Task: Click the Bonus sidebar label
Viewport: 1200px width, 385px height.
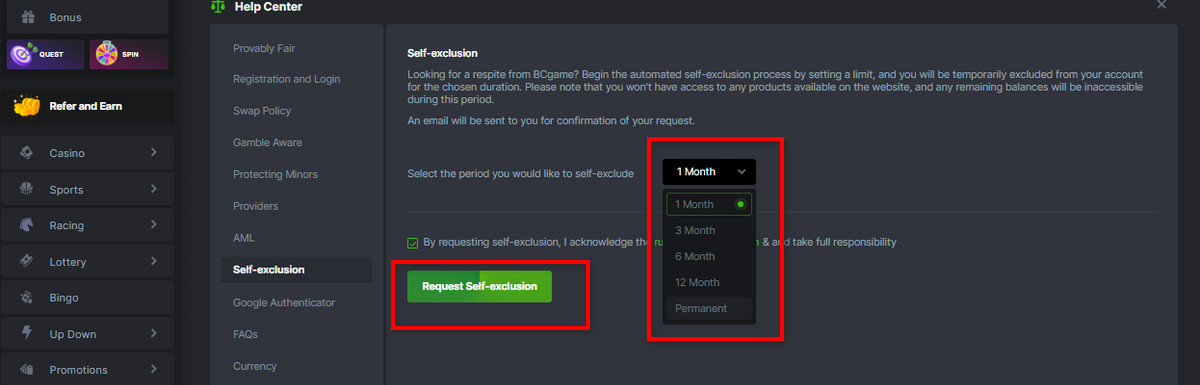Action: [65, 17]
